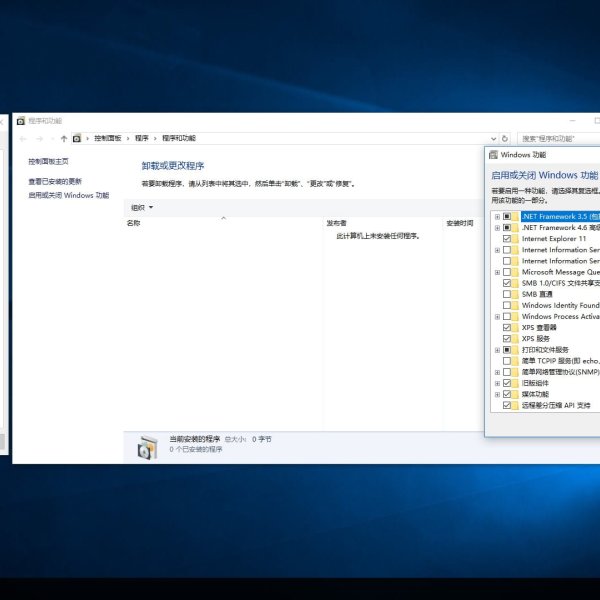This screenshot has width=600, height=600.
Task: Uncheck XPS 服务 feature
Action: (x=507, y=339)
